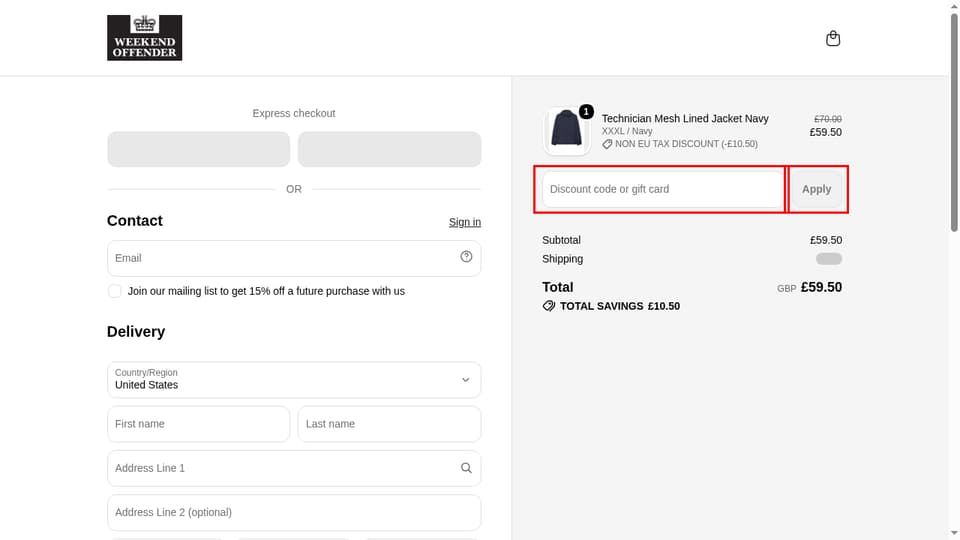960x540 pixels.
Task: Click the Sign in link
Action: 465,222
